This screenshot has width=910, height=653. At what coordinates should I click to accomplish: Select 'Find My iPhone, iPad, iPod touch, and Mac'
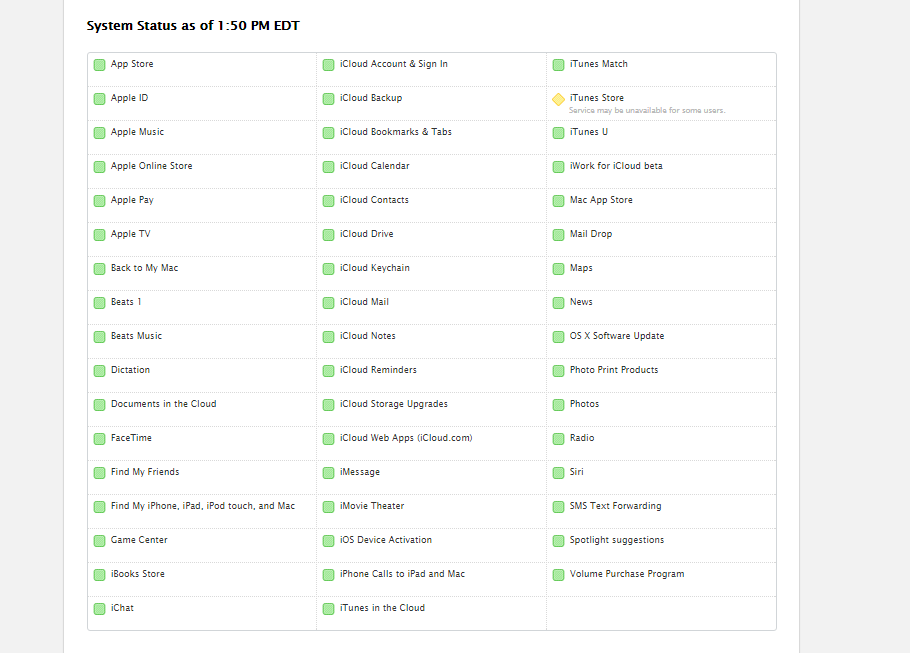coord(203,506)
